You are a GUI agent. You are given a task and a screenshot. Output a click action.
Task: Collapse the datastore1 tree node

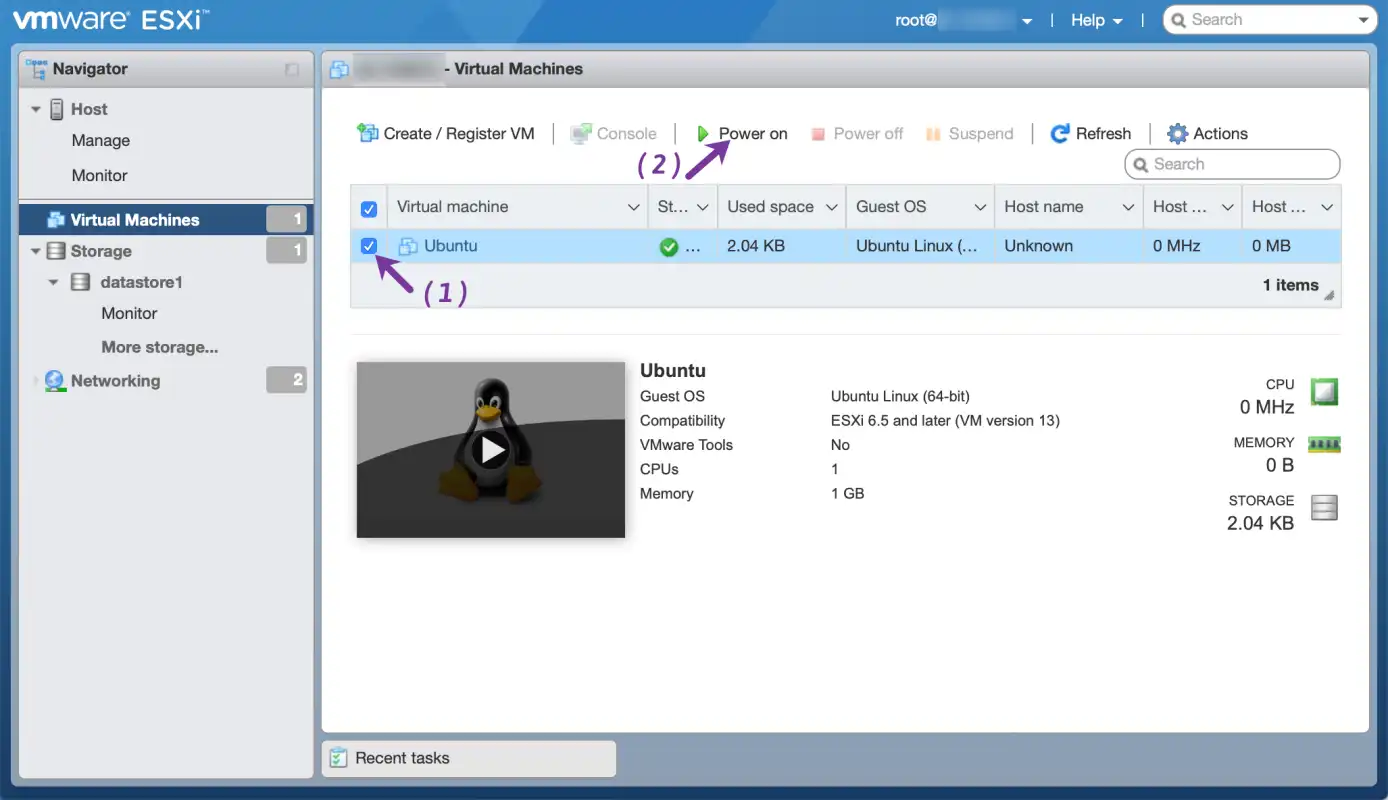54,282
